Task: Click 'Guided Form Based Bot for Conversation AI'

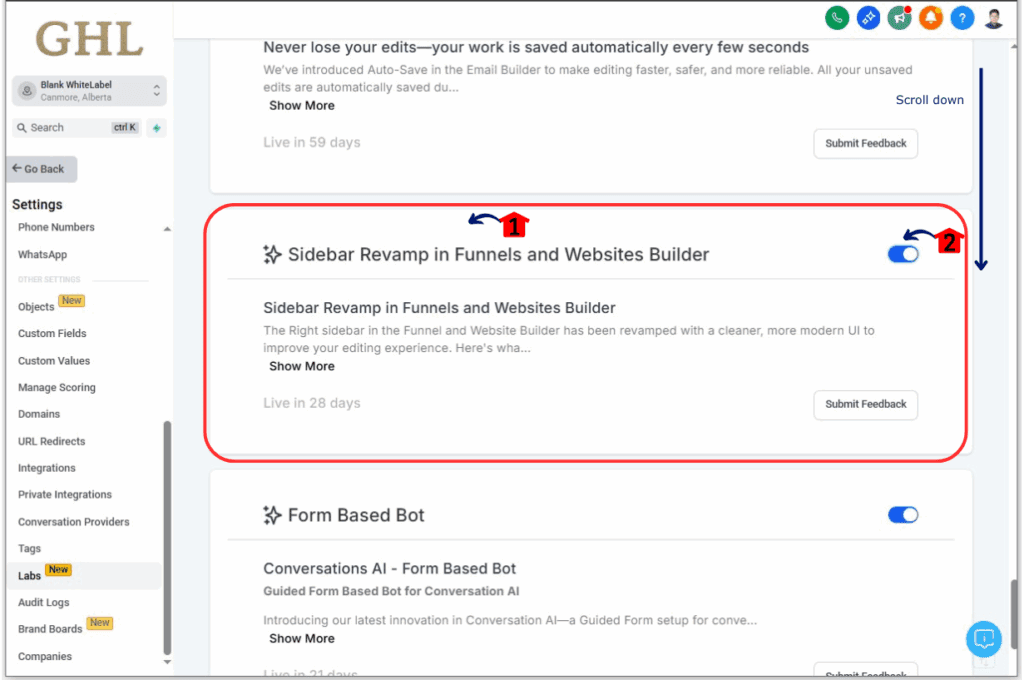Action: (x=391, y=591)
